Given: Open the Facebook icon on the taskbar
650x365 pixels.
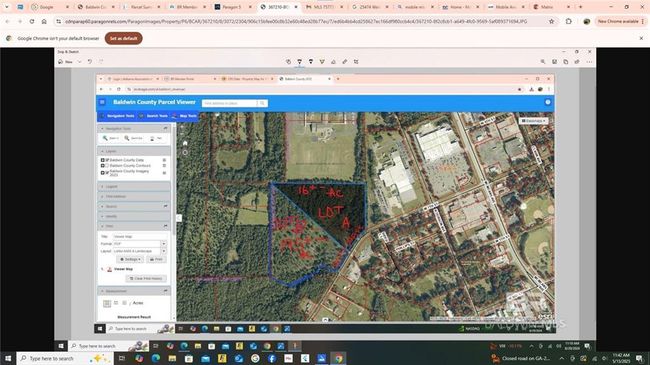Looking at the screenshot, I should 272,358.
